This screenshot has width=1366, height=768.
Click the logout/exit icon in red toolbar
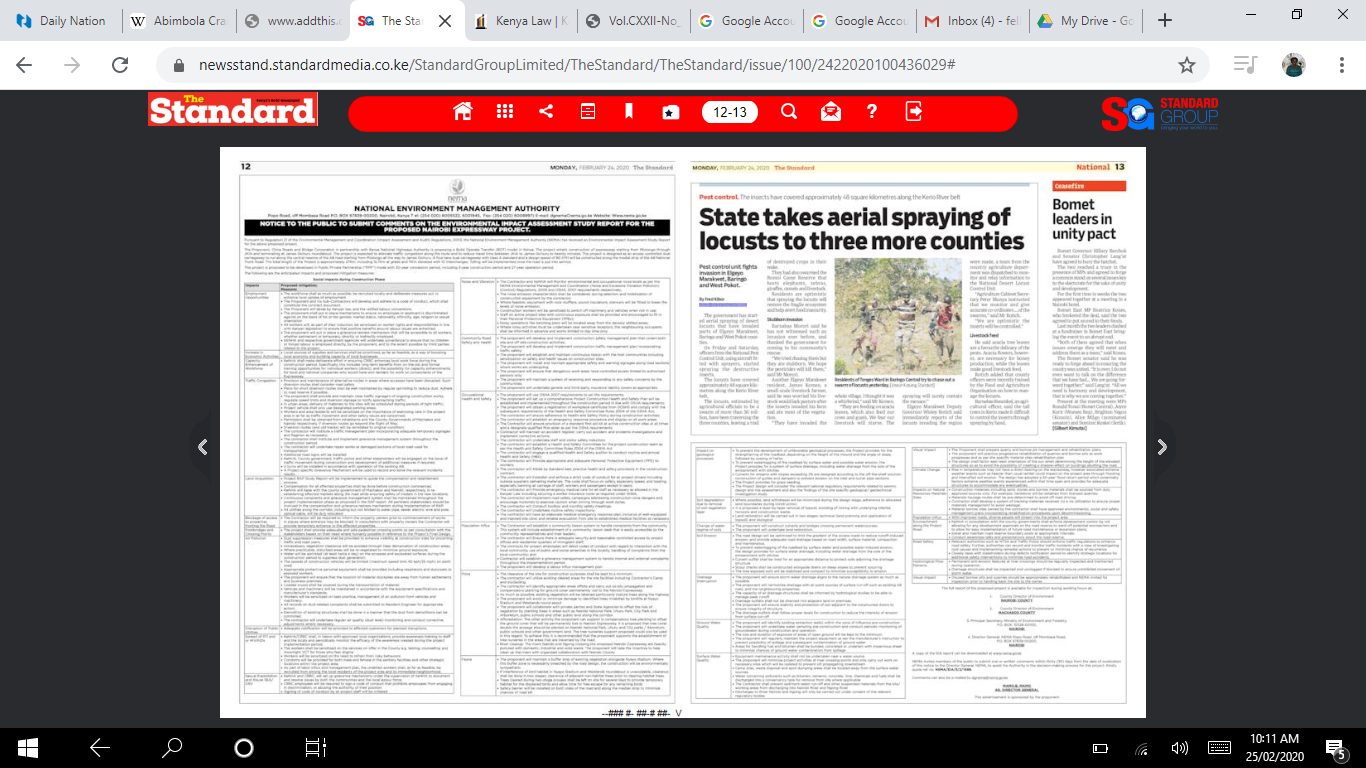point(914,111)
